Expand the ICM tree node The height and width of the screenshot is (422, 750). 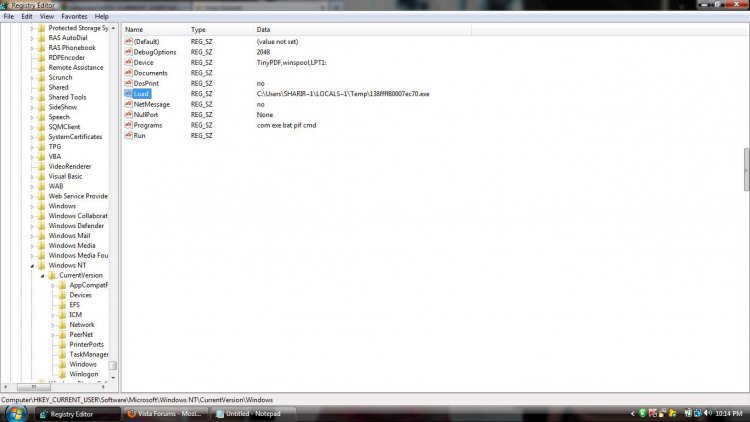(x=53, y=315)
